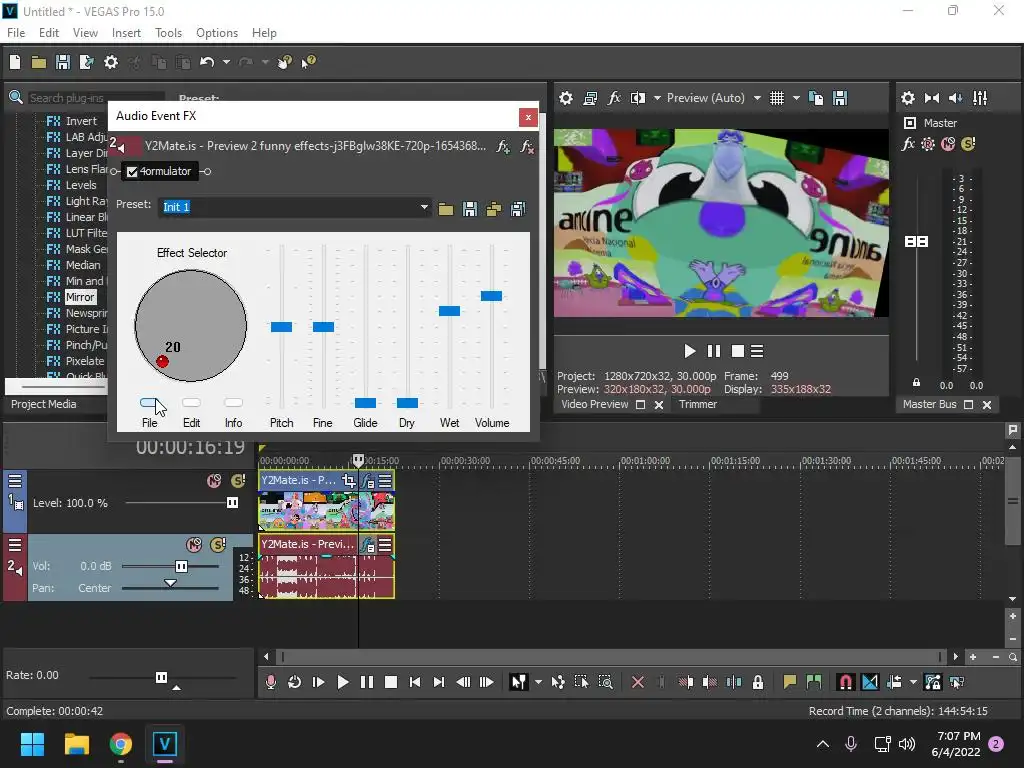Viewport: 1024px width, 768px height.
Task: Expand the Undo history dropdown arrow
Action: tap(226, 62)
